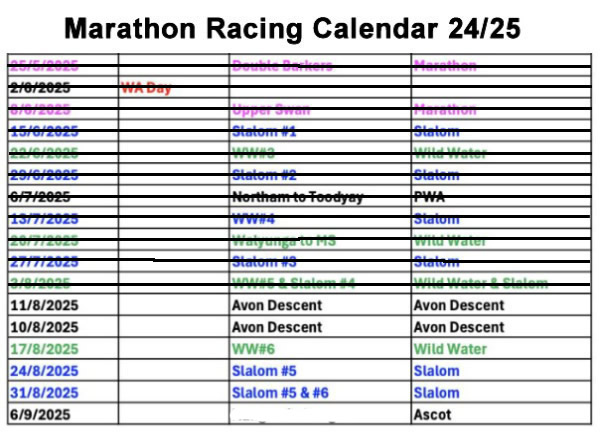Select the 2/6/2025 date cell

[x=40, y=88]
